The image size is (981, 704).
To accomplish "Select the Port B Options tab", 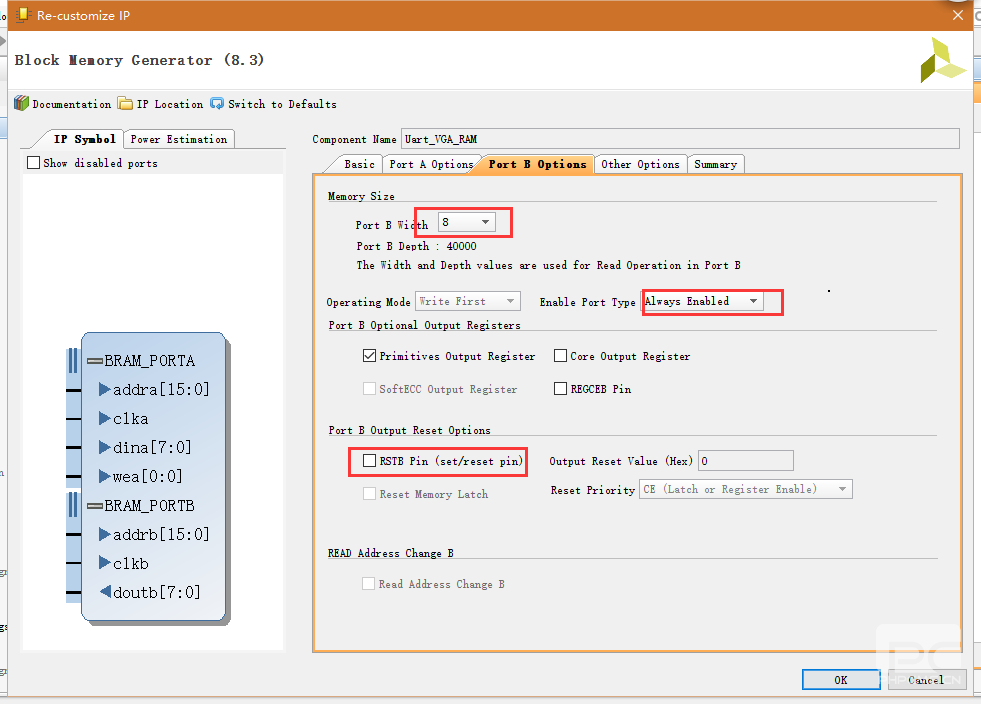I will click(x=537, y=164).
